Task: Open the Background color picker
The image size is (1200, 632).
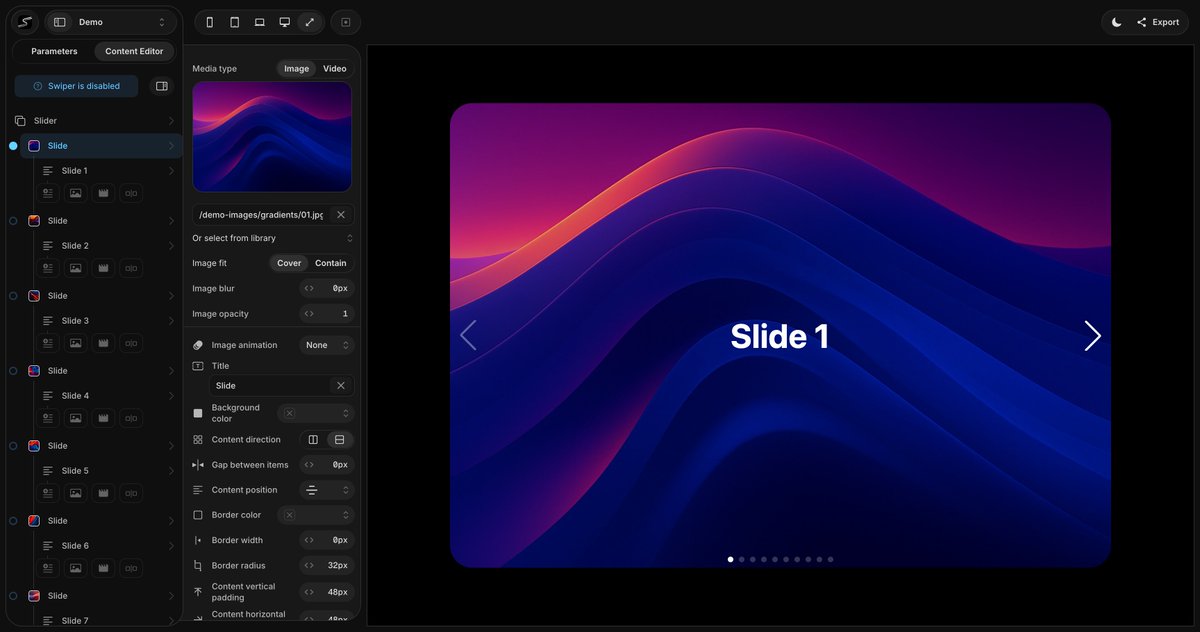Action: coord(316,413)
